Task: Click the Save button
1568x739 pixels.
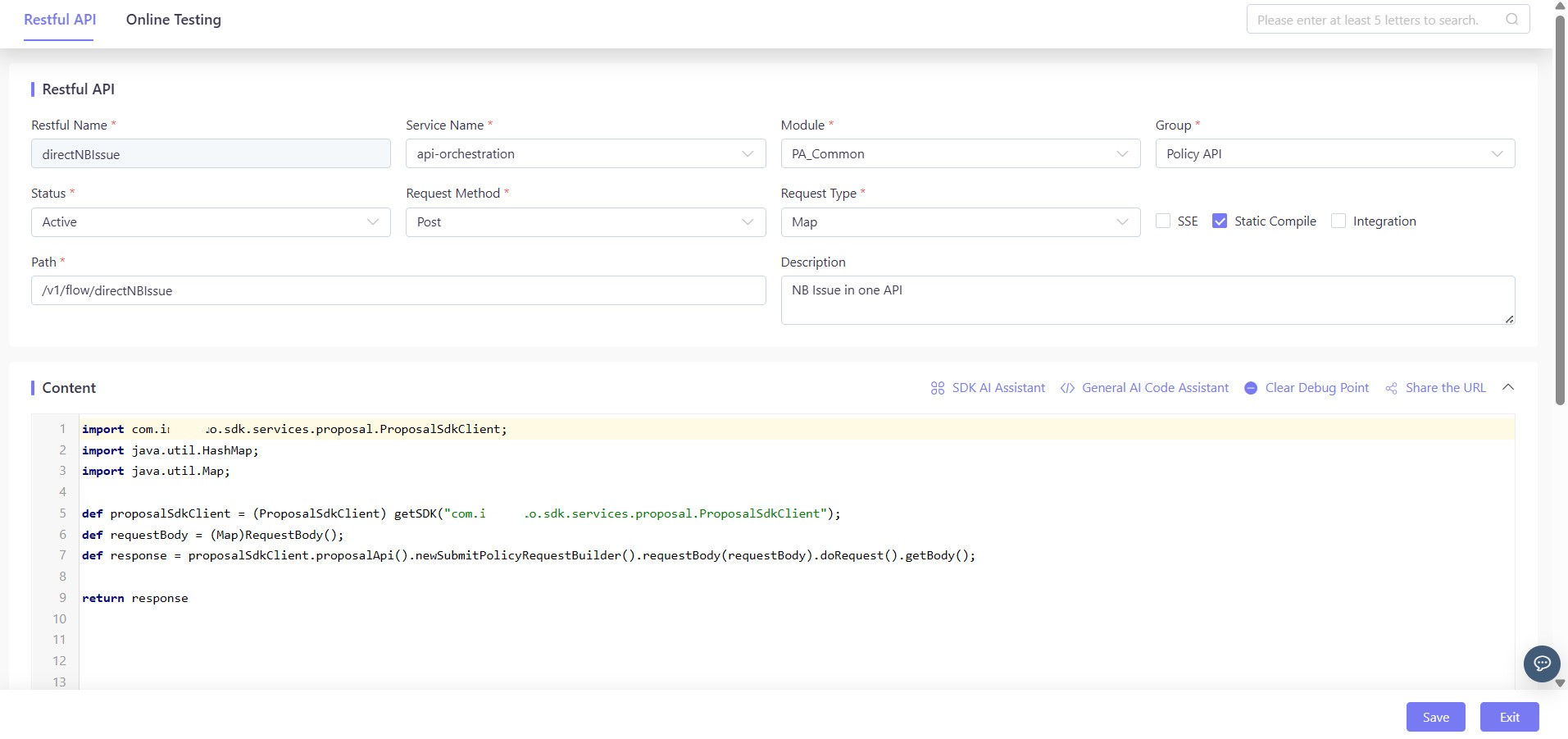Action: pyautogui.click(x=1435, y=717)
